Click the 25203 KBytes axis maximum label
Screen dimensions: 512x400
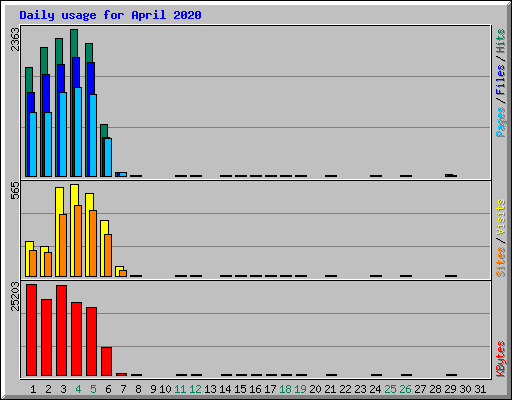[x=15, y=296]
